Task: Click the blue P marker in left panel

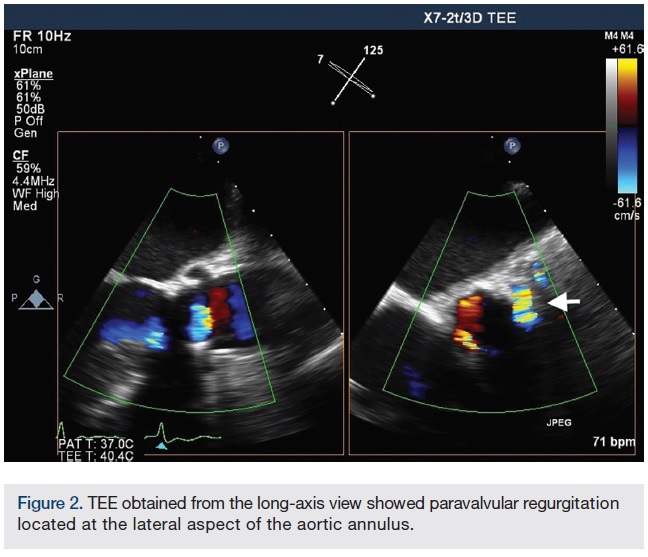Action: click(x=219, y=146)
